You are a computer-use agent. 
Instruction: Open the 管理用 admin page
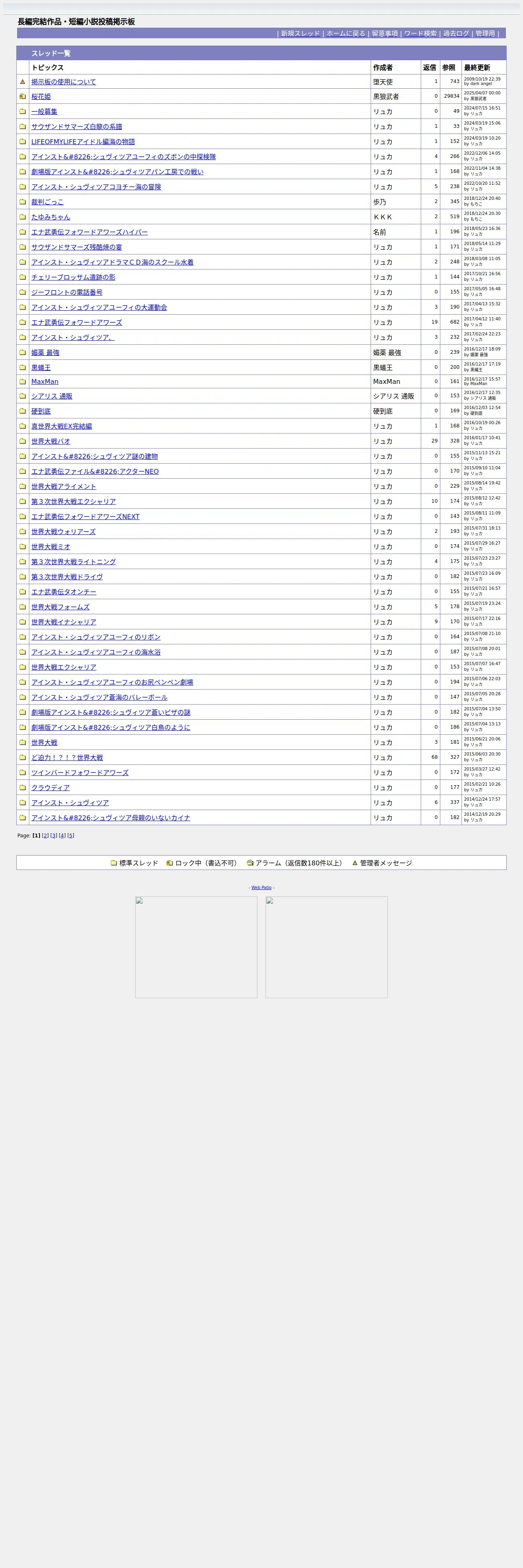[485, 33]
